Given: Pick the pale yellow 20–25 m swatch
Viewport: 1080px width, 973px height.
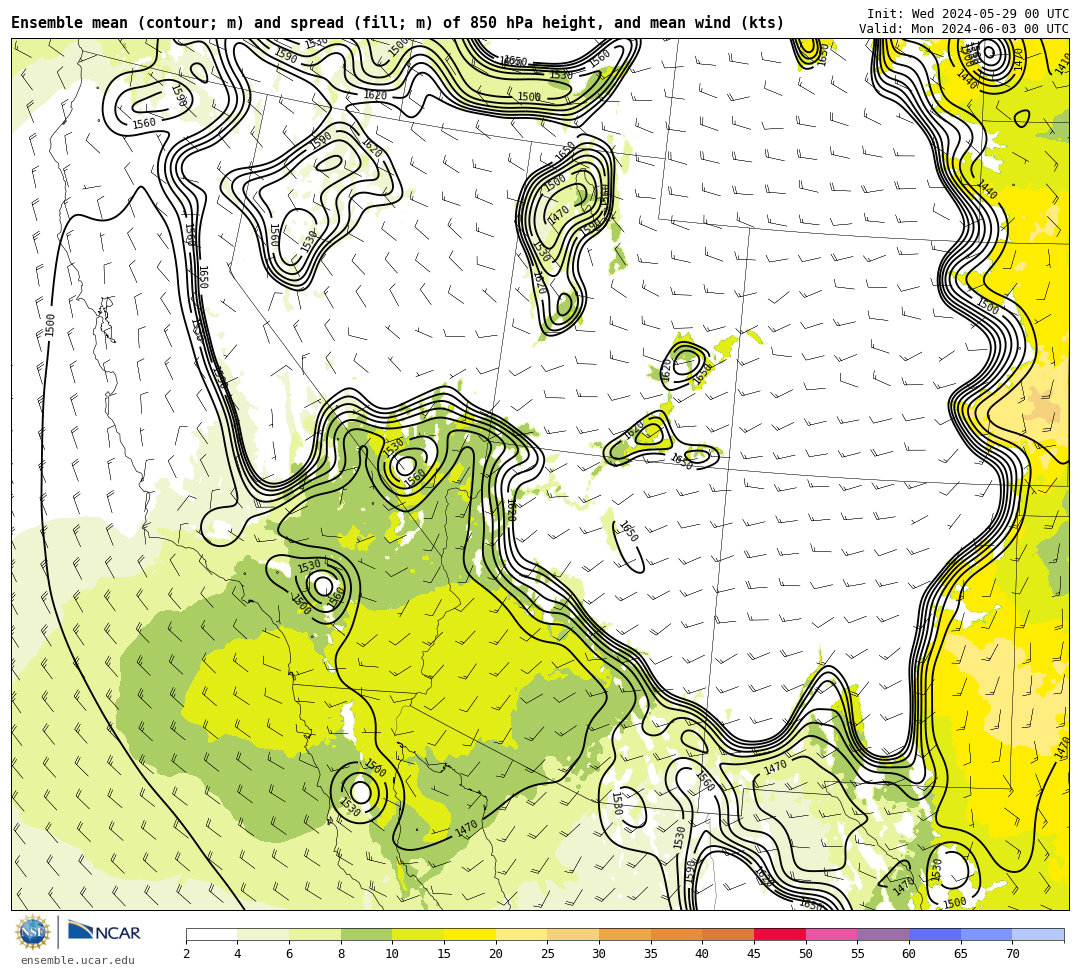Looking at the screenshot, I should pos(521,934).
